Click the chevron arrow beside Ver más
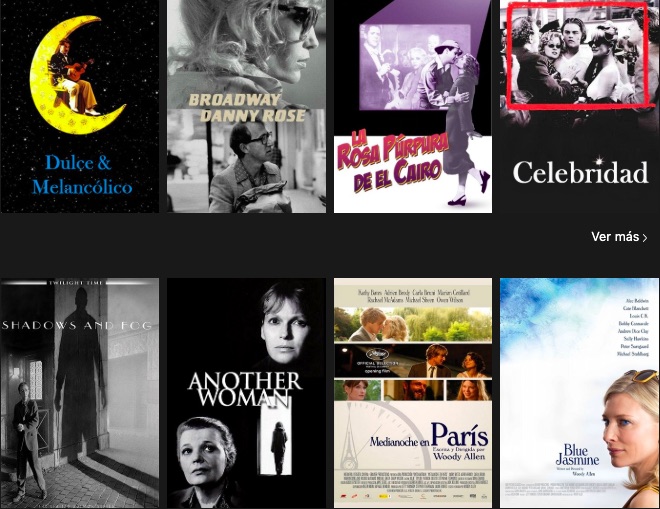Viewport: 660px width, 509px height. pyautogui.click(x=645, y=237)
